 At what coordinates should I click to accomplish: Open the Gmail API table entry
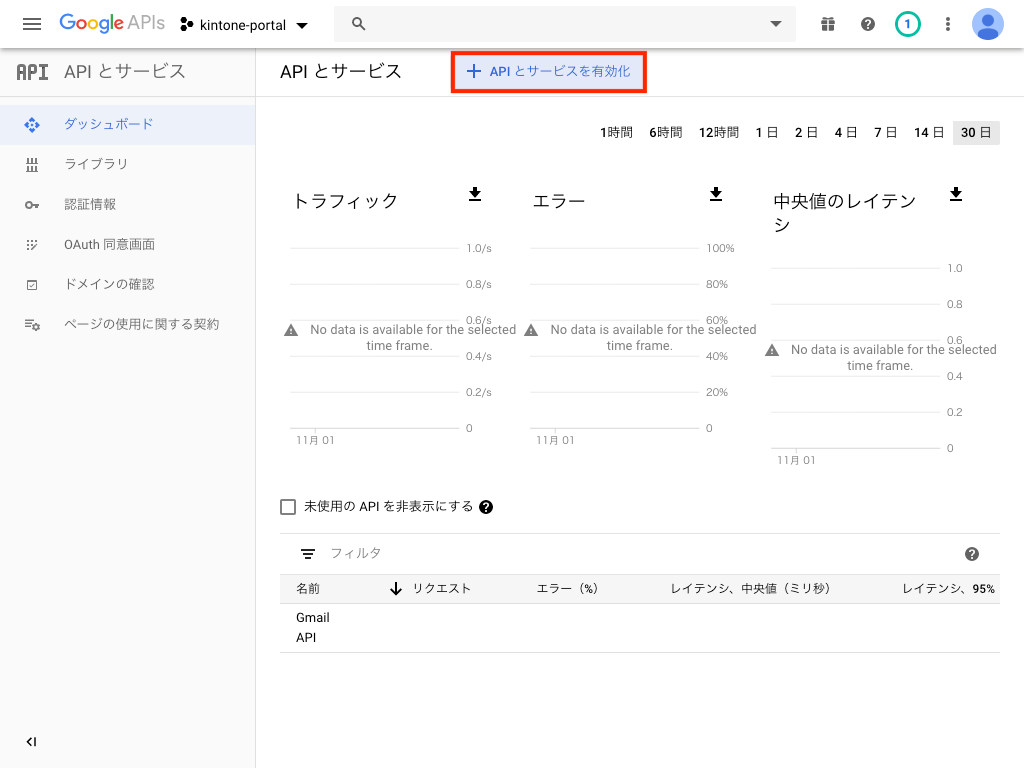tap(313, 627)
